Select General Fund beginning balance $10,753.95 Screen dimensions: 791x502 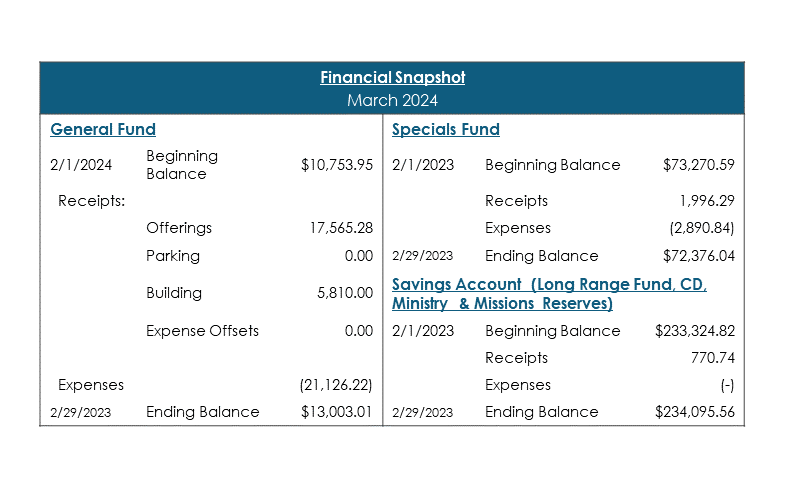[x=337, y=165]
